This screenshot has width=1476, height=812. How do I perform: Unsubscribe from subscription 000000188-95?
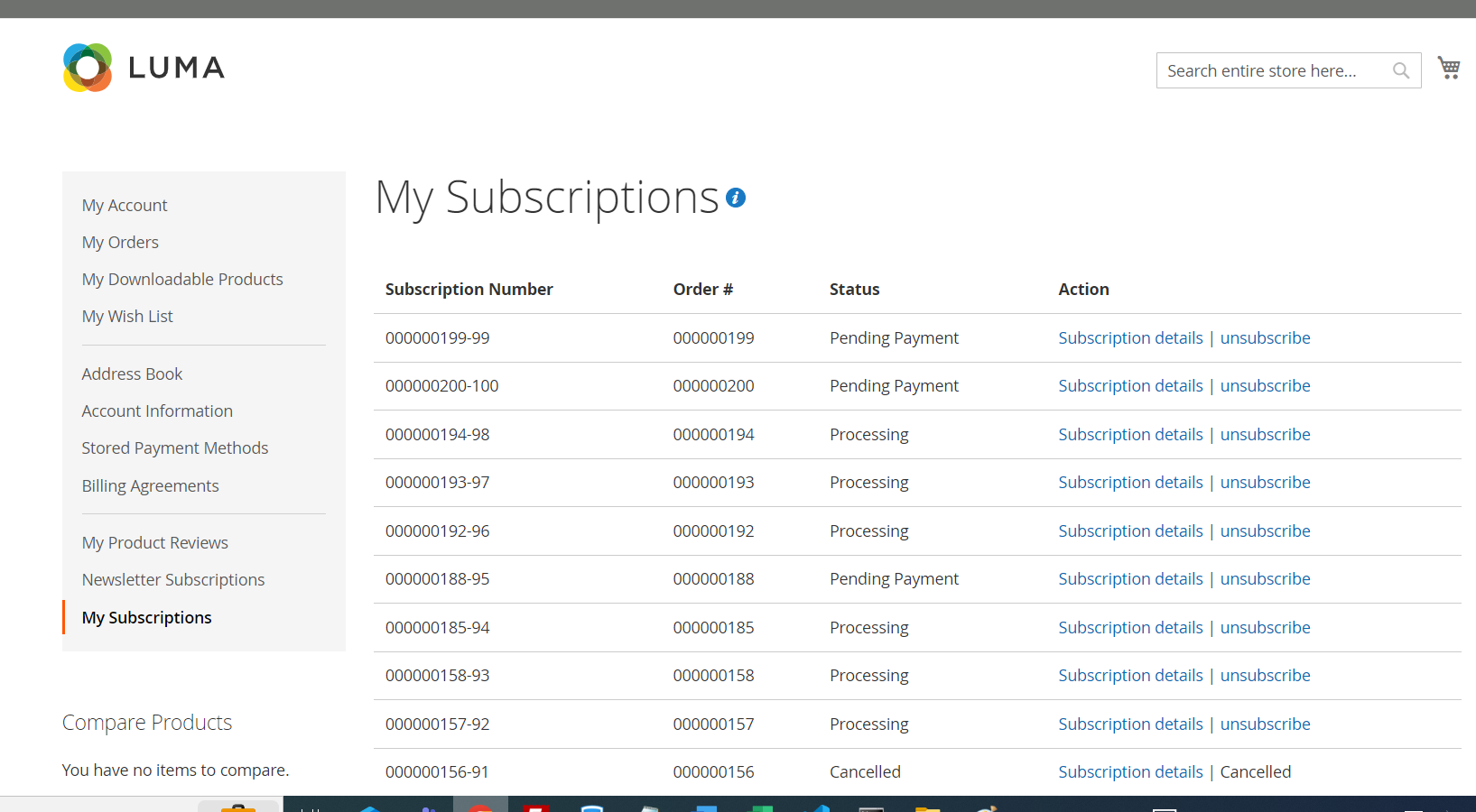point(1265,579)
